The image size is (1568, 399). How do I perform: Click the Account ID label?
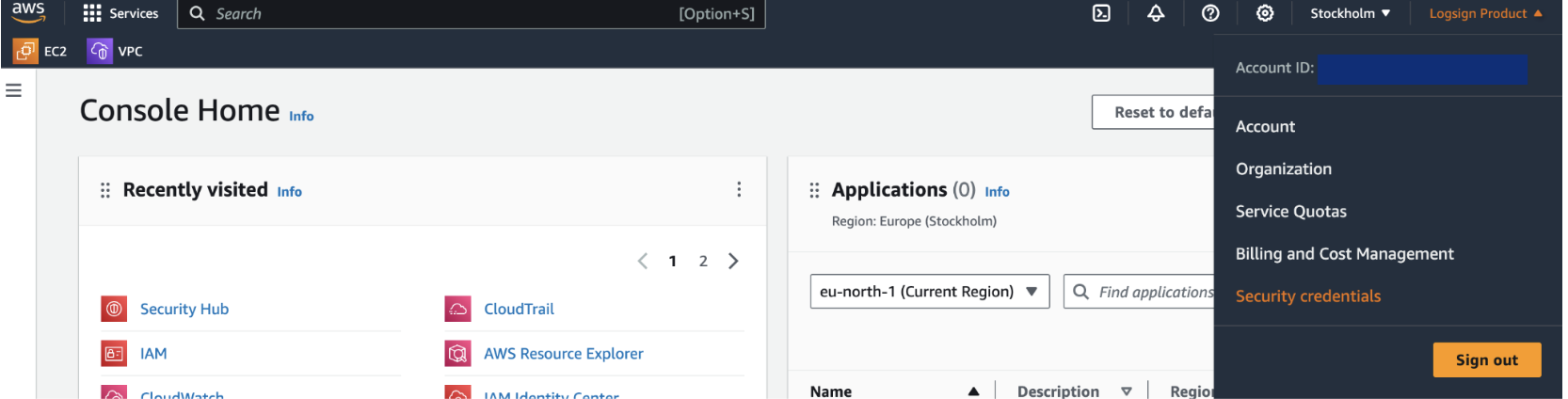[x=1274, y=68]
